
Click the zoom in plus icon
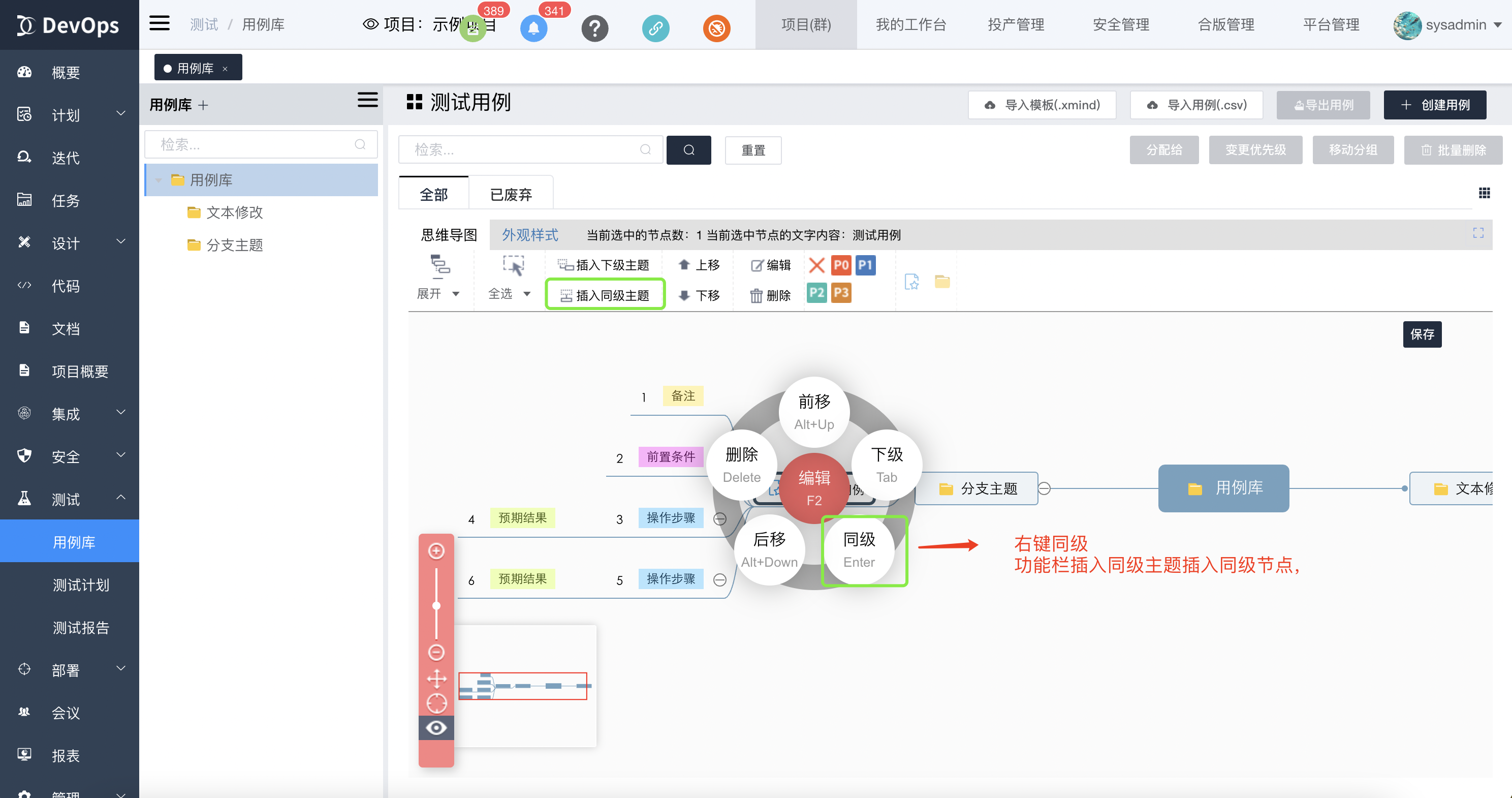(x=436, y=551)
